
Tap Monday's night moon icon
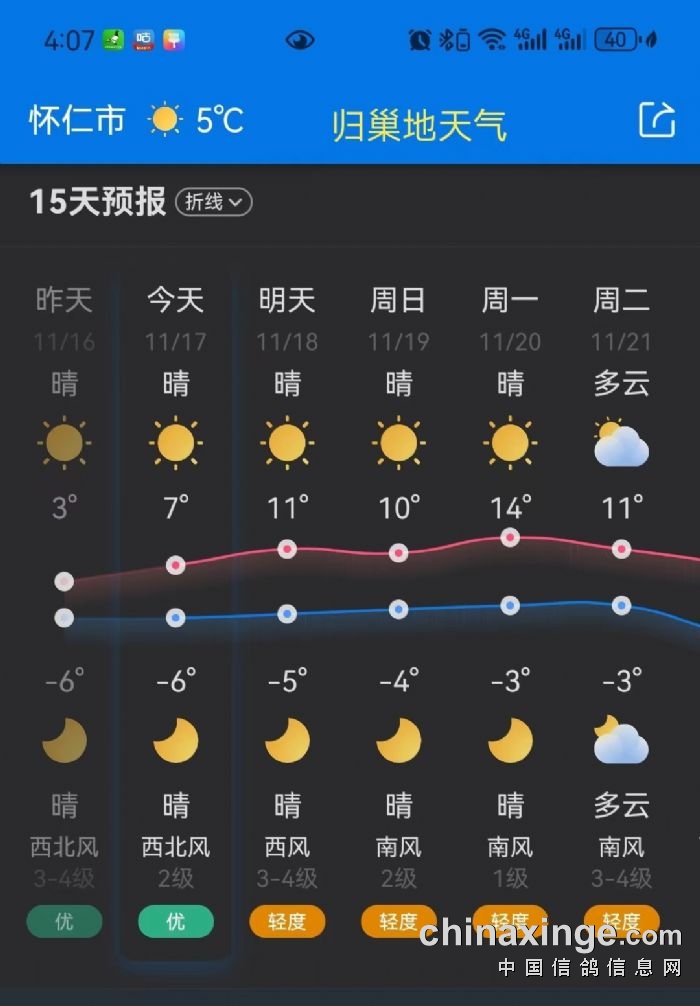pyautogui.click(x=510, y=741)
